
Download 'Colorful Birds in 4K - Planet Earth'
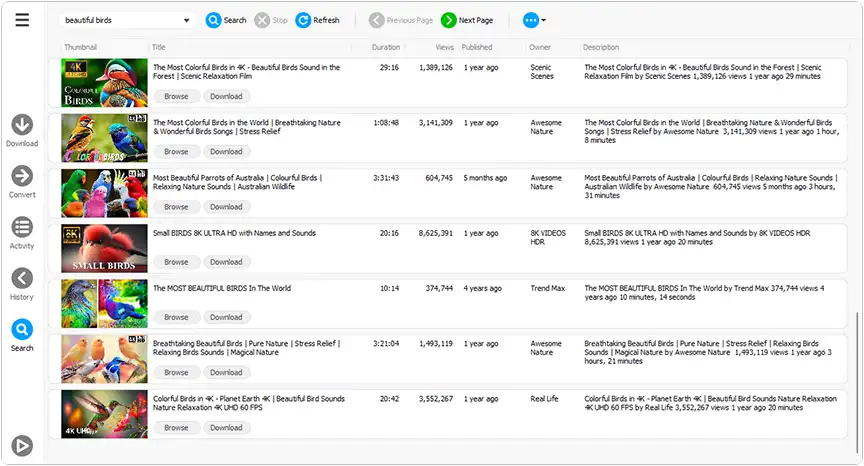pos(226,427)
